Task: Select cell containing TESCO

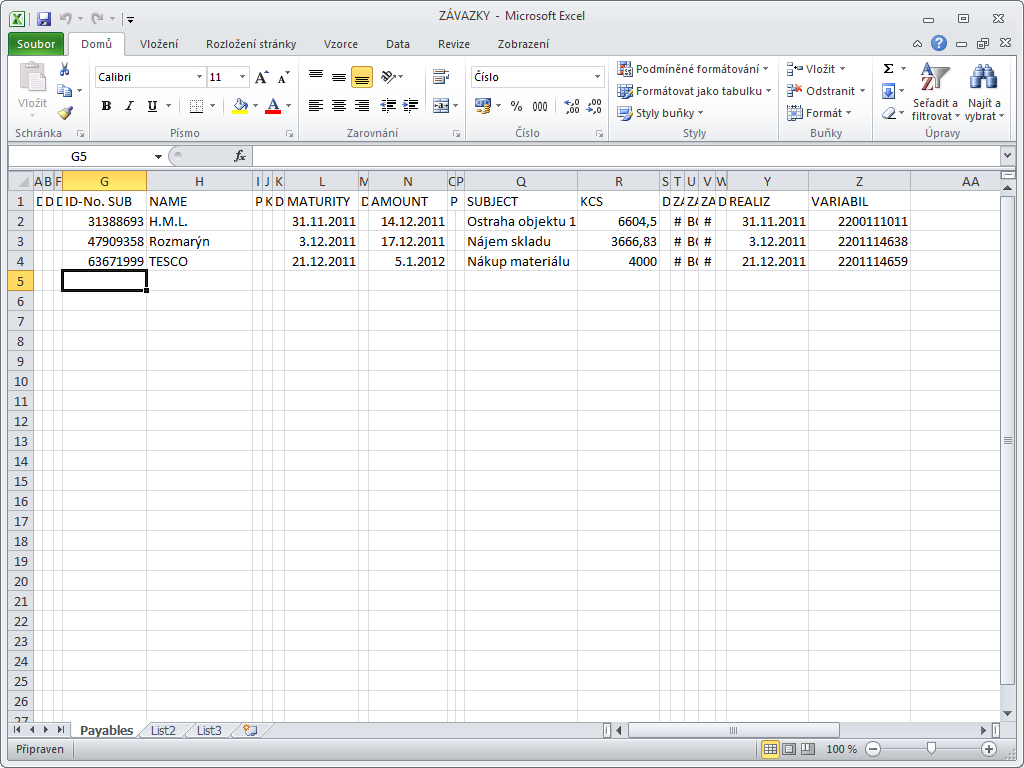Action: (x=199, y=261)
